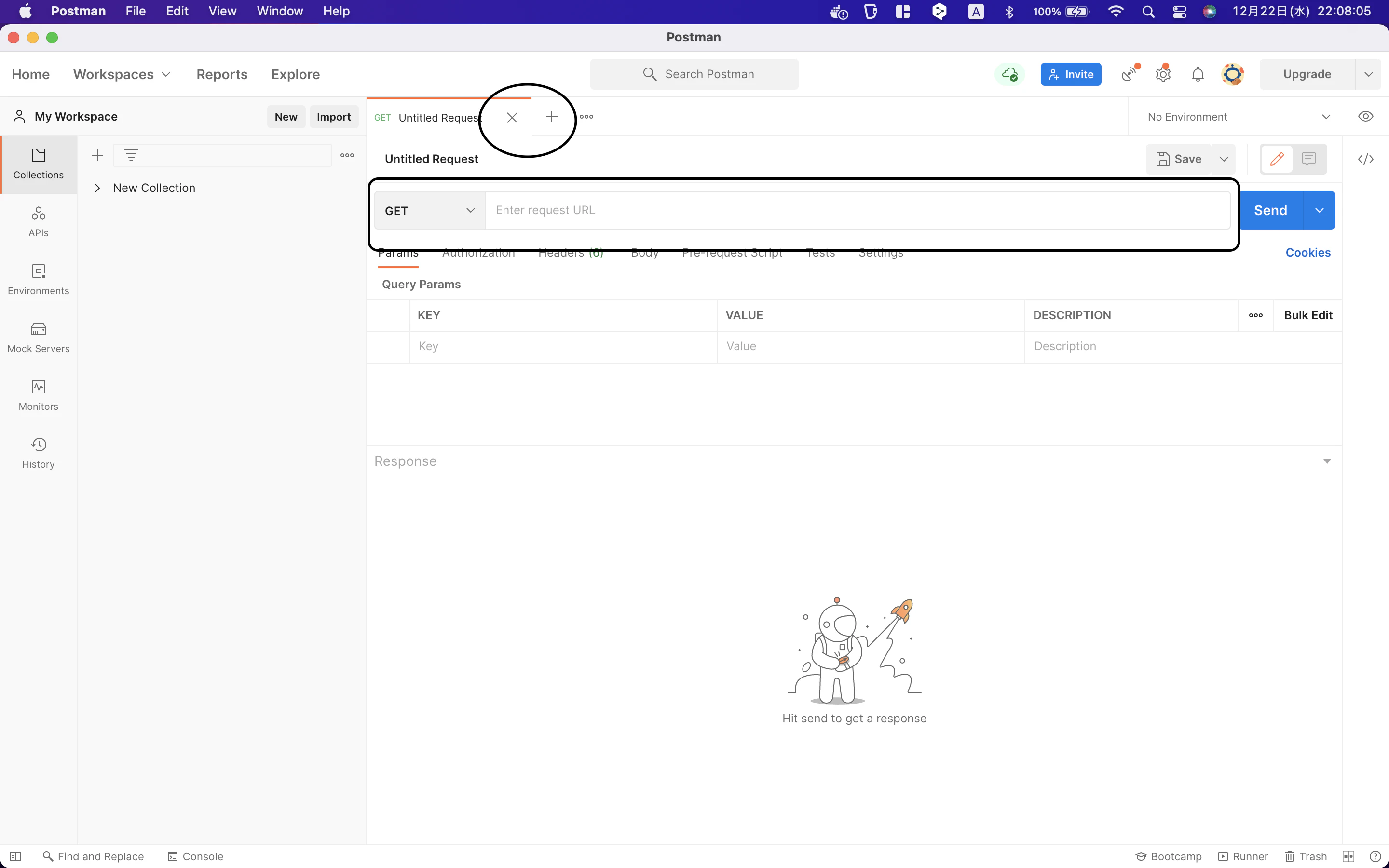Open the help question mark icon

pos(1375,856)
